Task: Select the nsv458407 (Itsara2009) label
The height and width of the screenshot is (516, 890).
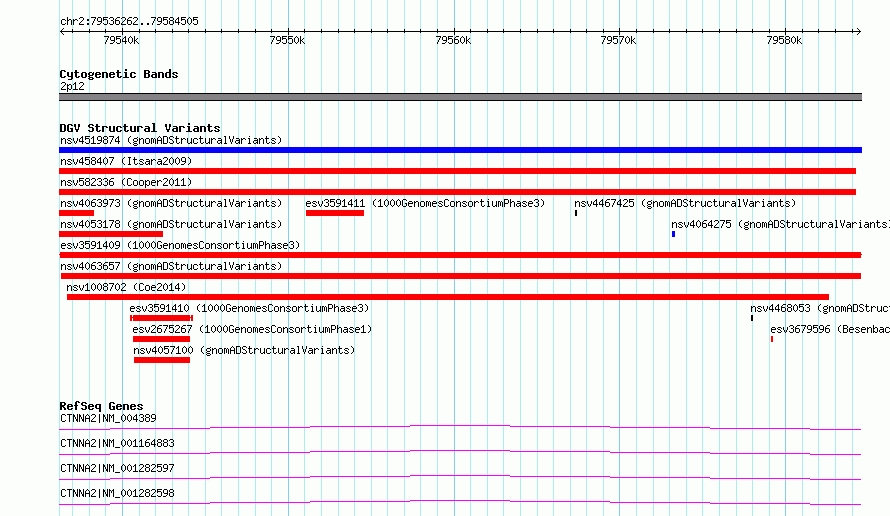Action: coord(126,161)
